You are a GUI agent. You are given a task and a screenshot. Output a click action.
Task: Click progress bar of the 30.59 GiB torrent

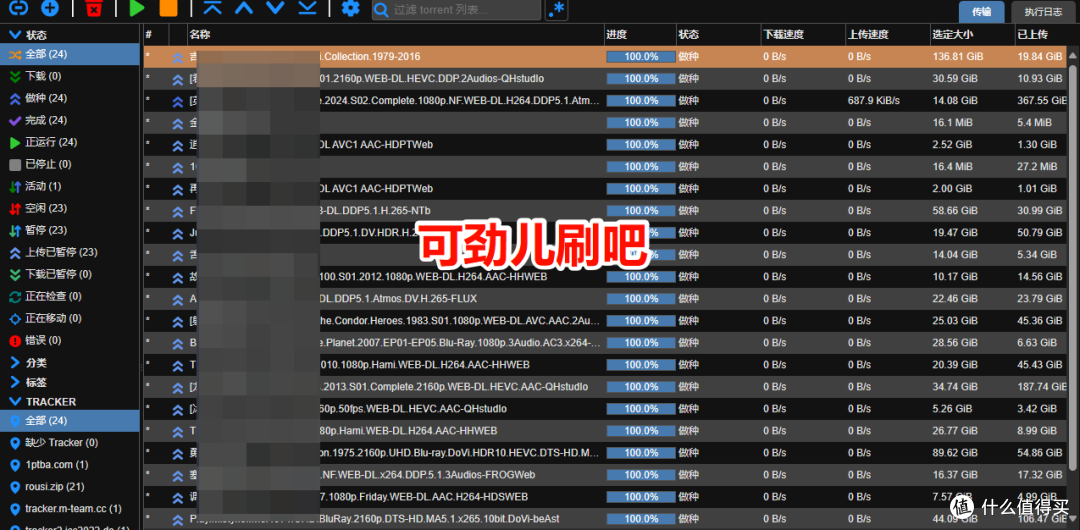pyautogui.click(x=641, y=79)
